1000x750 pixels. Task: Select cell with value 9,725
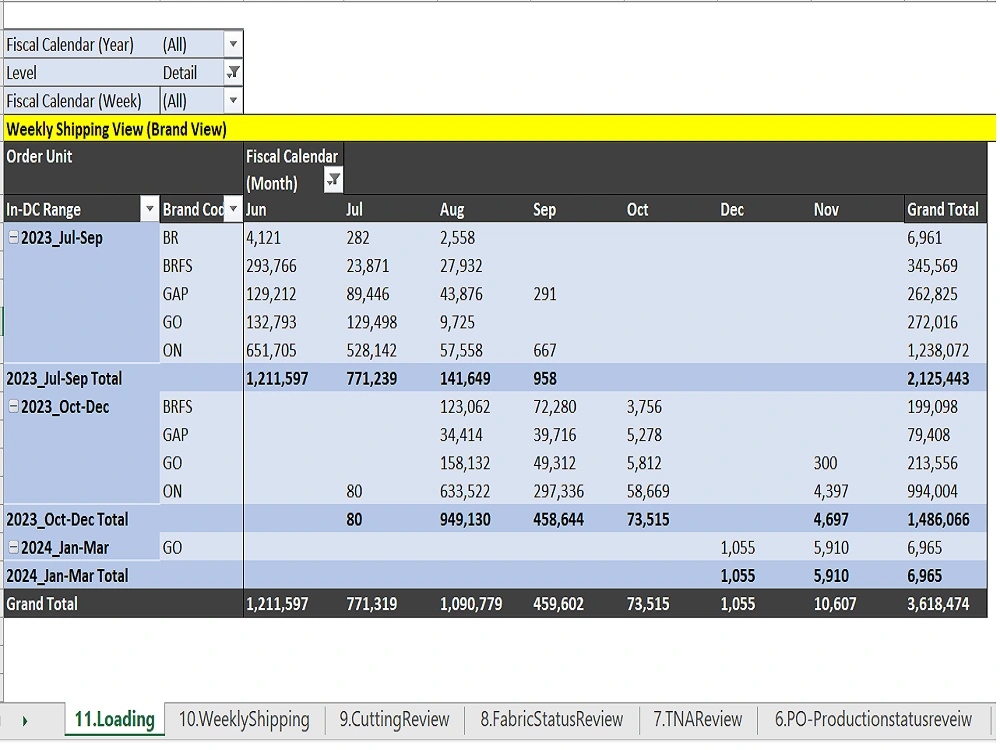[483, 322]
